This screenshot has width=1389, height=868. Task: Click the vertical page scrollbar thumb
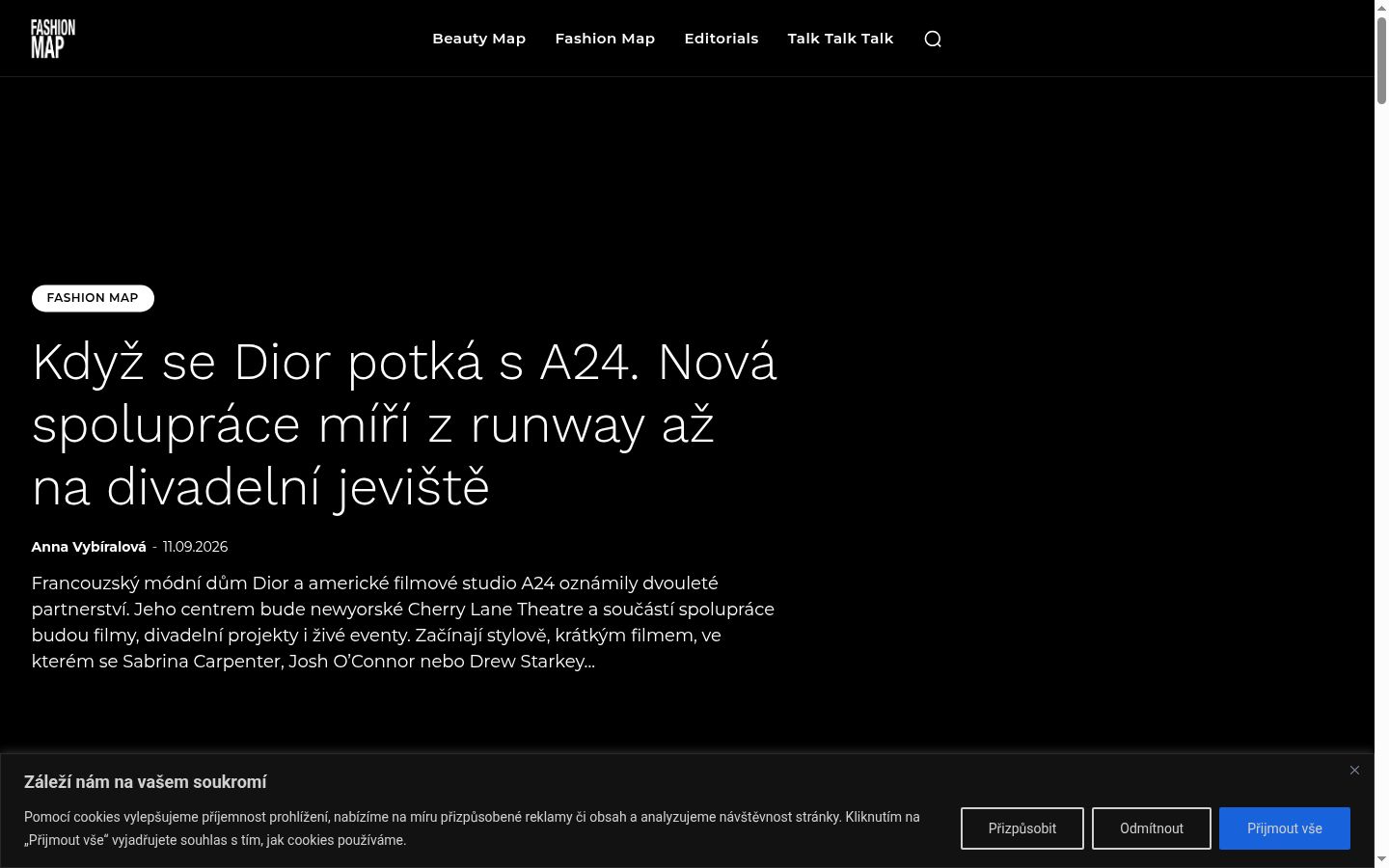click(x=1381, y=60)
